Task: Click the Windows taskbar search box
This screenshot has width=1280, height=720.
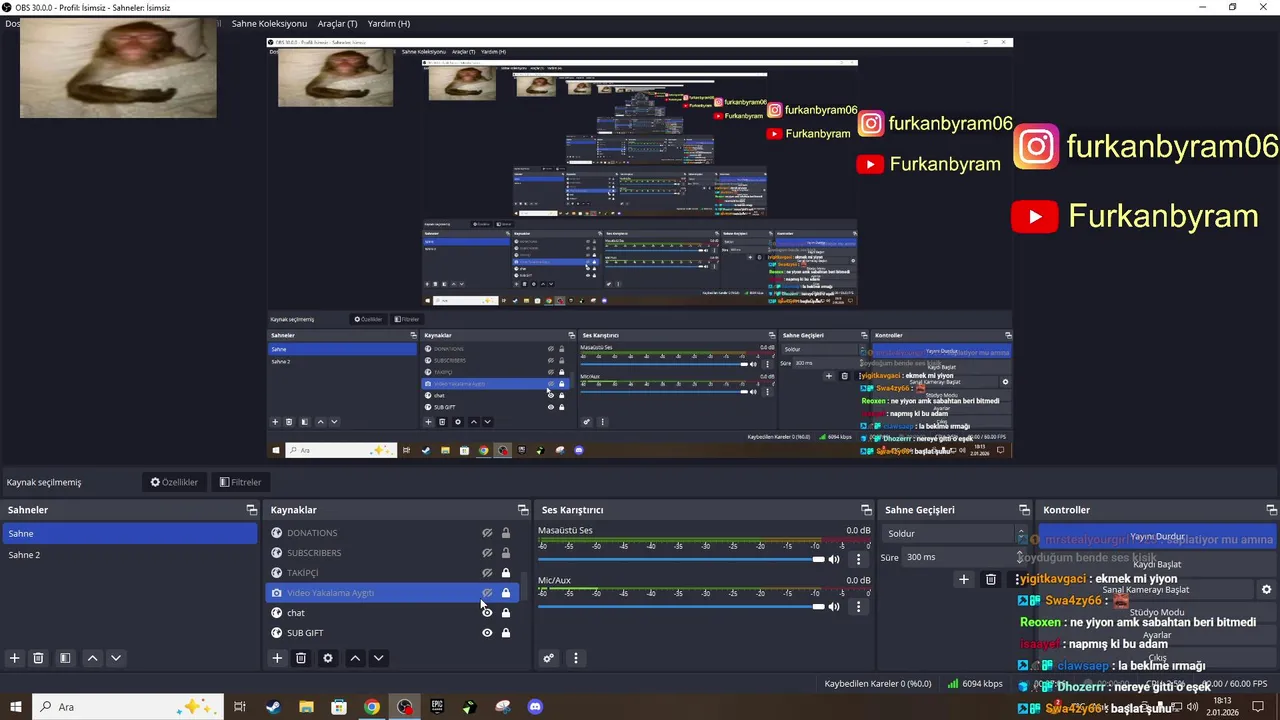Action: pos(128,707)
